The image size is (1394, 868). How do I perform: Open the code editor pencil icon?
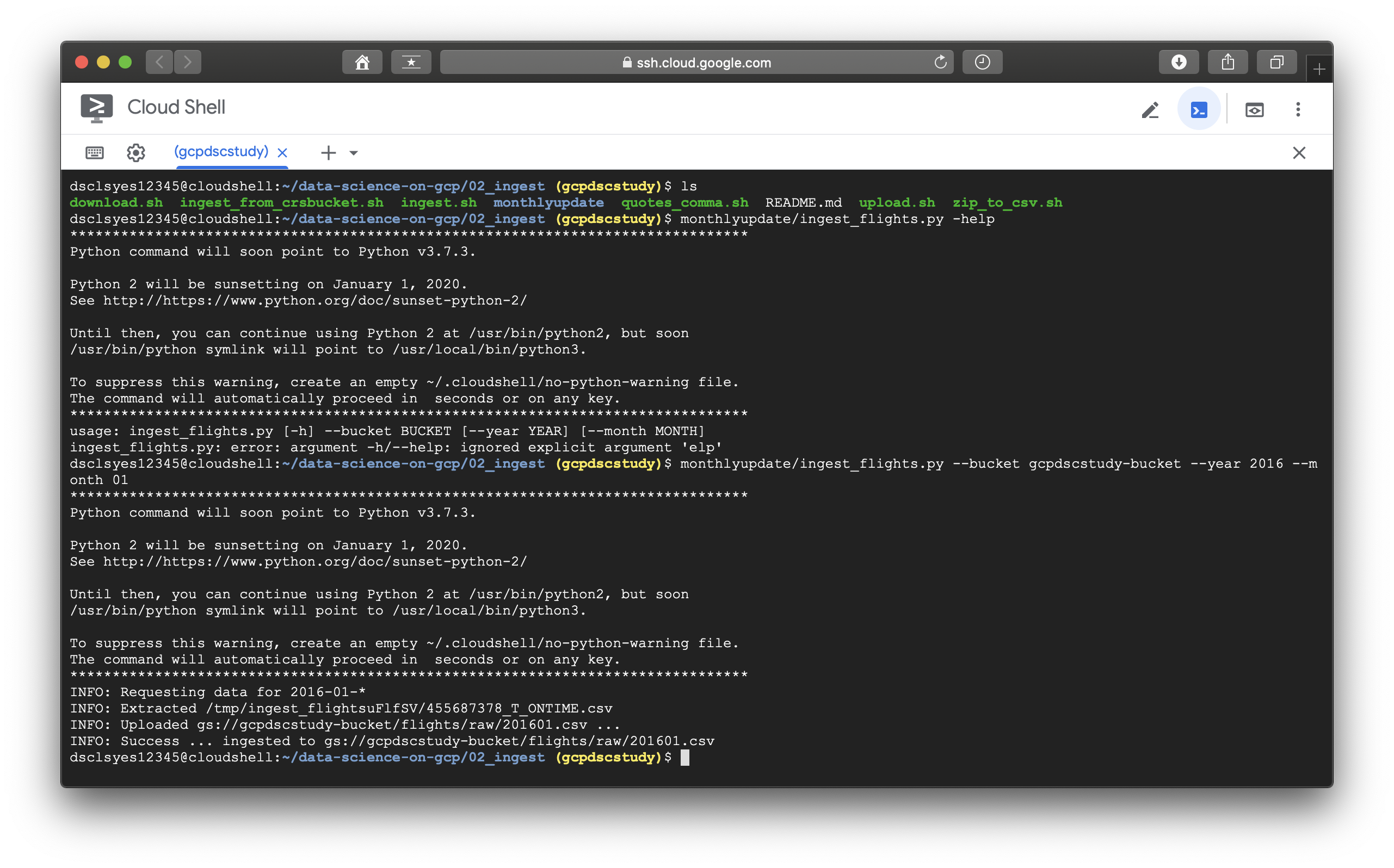tap(1150, 110)
